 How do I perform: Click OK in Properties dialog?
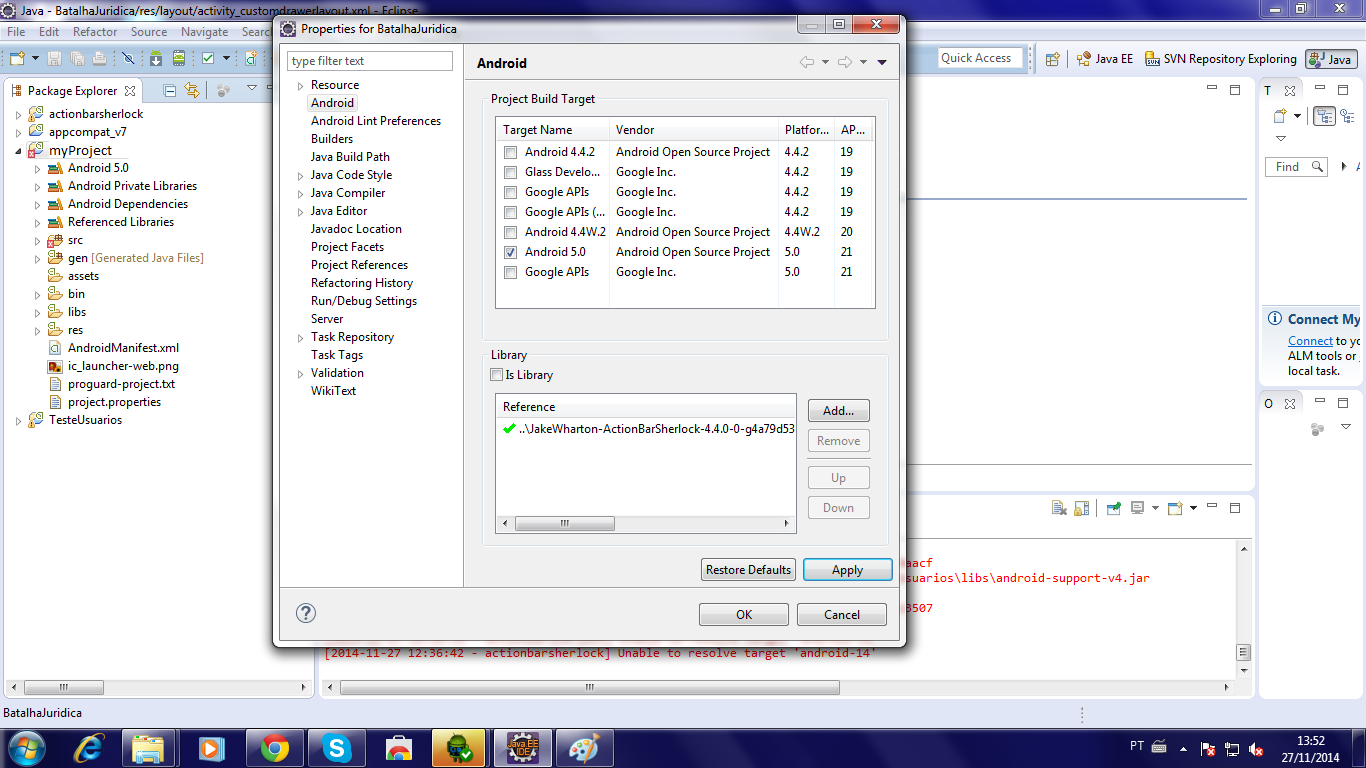(x=744, y=615)
